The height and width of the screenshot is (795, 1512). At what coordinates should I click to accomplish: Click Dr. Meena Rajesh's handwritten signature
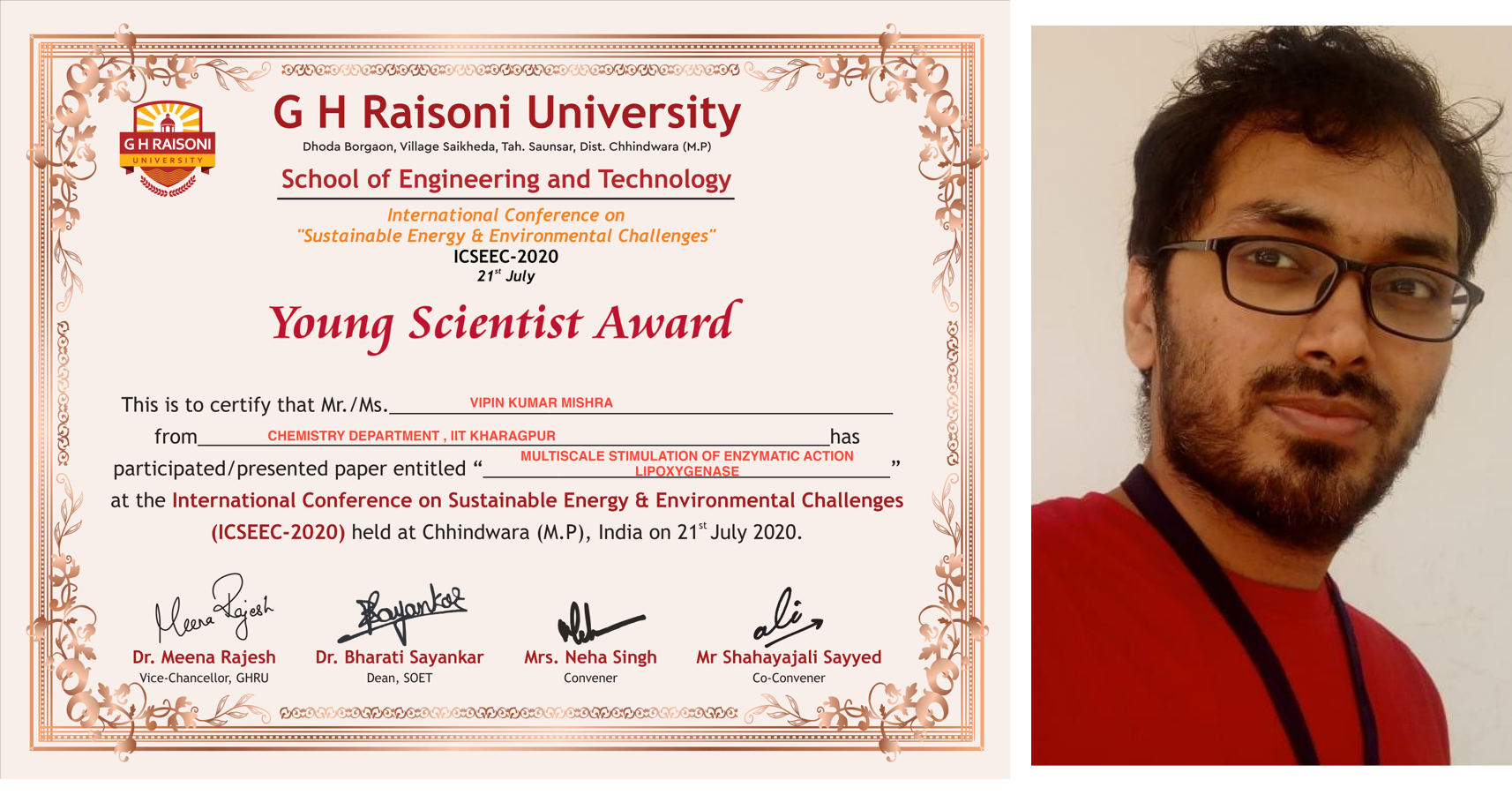pyautogui.click(x=214, y=610)
